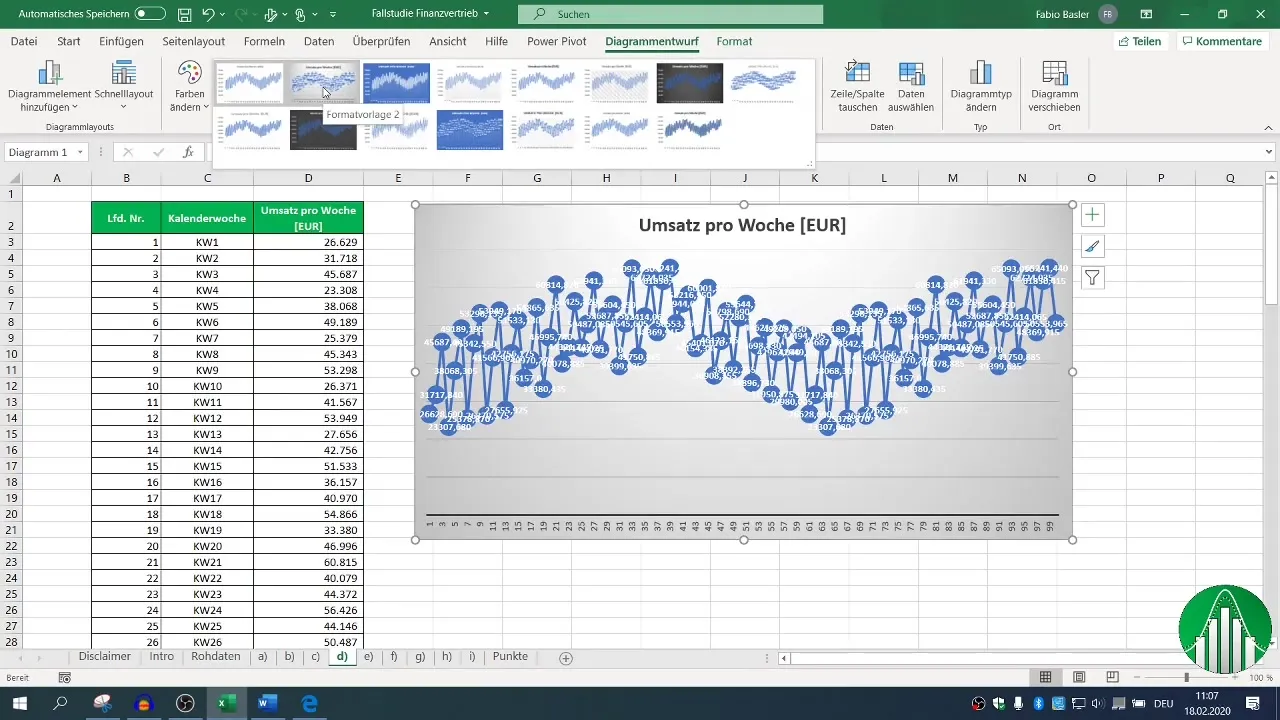
Task: Switch to Page Break Preview icon
Action: point(1112,678)
